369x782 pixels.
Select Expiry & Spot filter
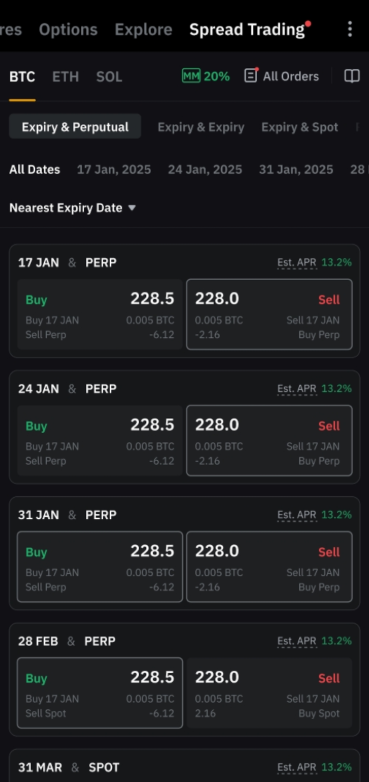300,127
